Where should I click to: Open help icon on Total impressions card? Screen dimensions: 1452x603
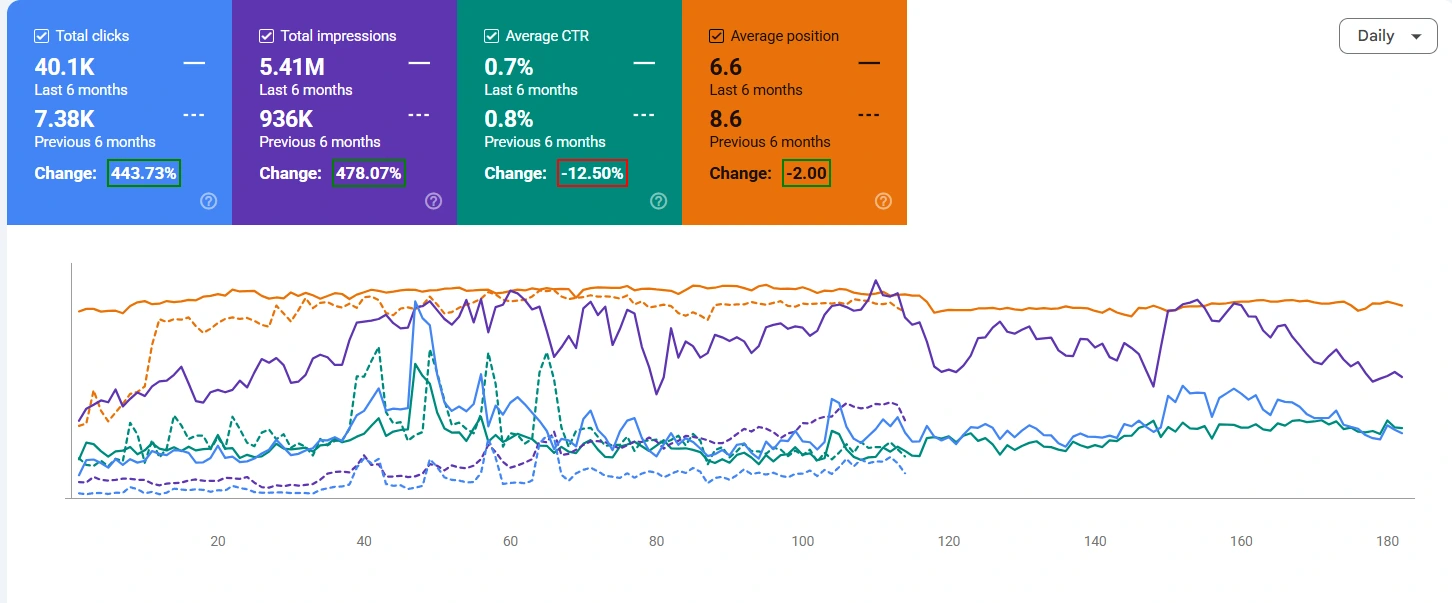(x=433, y=201)
